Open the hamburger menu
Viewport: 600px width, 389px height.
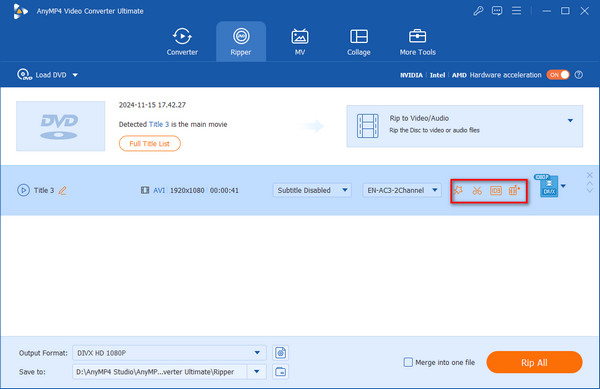coord(517,11)
